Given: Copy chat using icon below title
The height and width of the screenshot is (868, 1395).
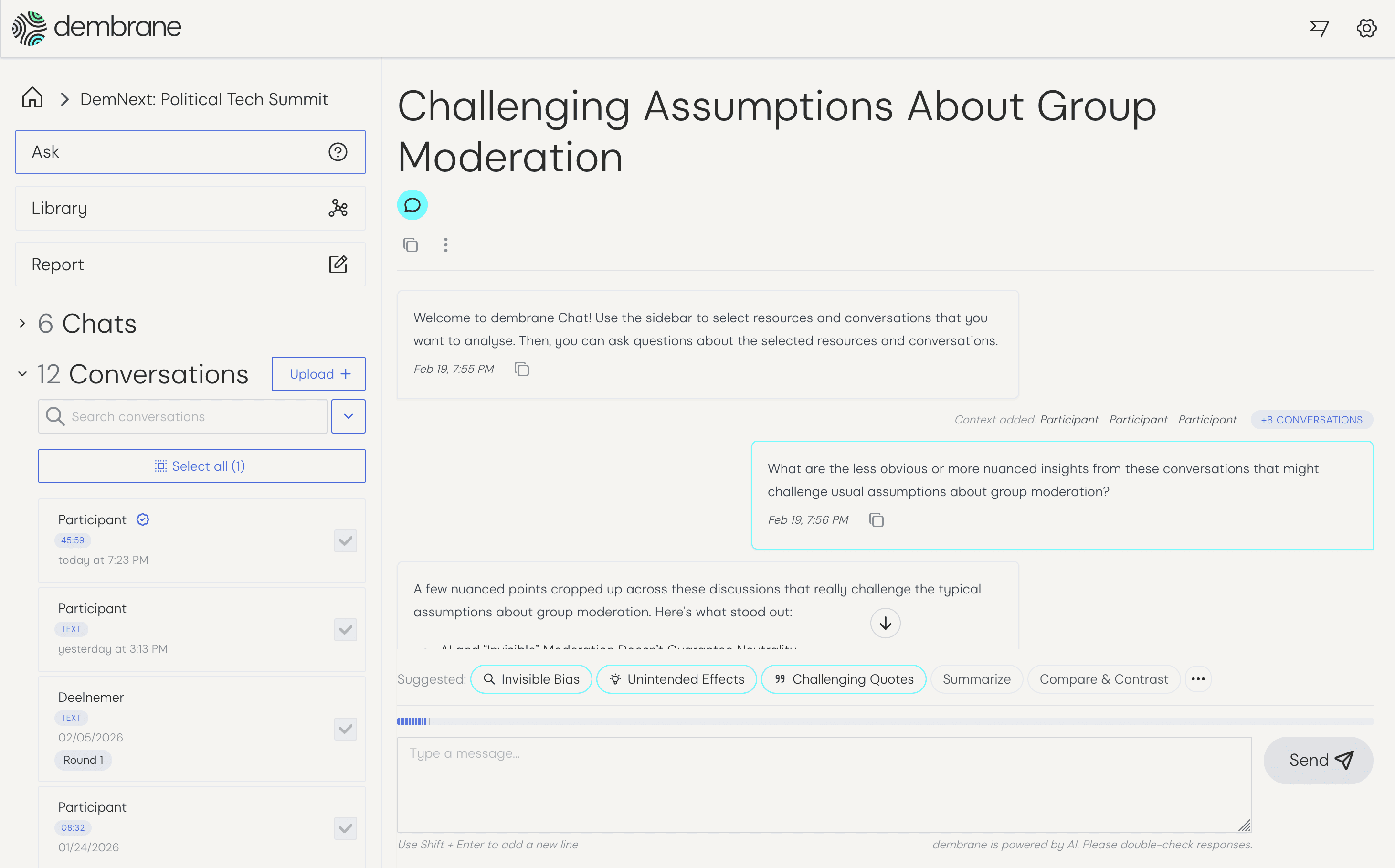Looking at the screenshot, I should click(411, 245).
